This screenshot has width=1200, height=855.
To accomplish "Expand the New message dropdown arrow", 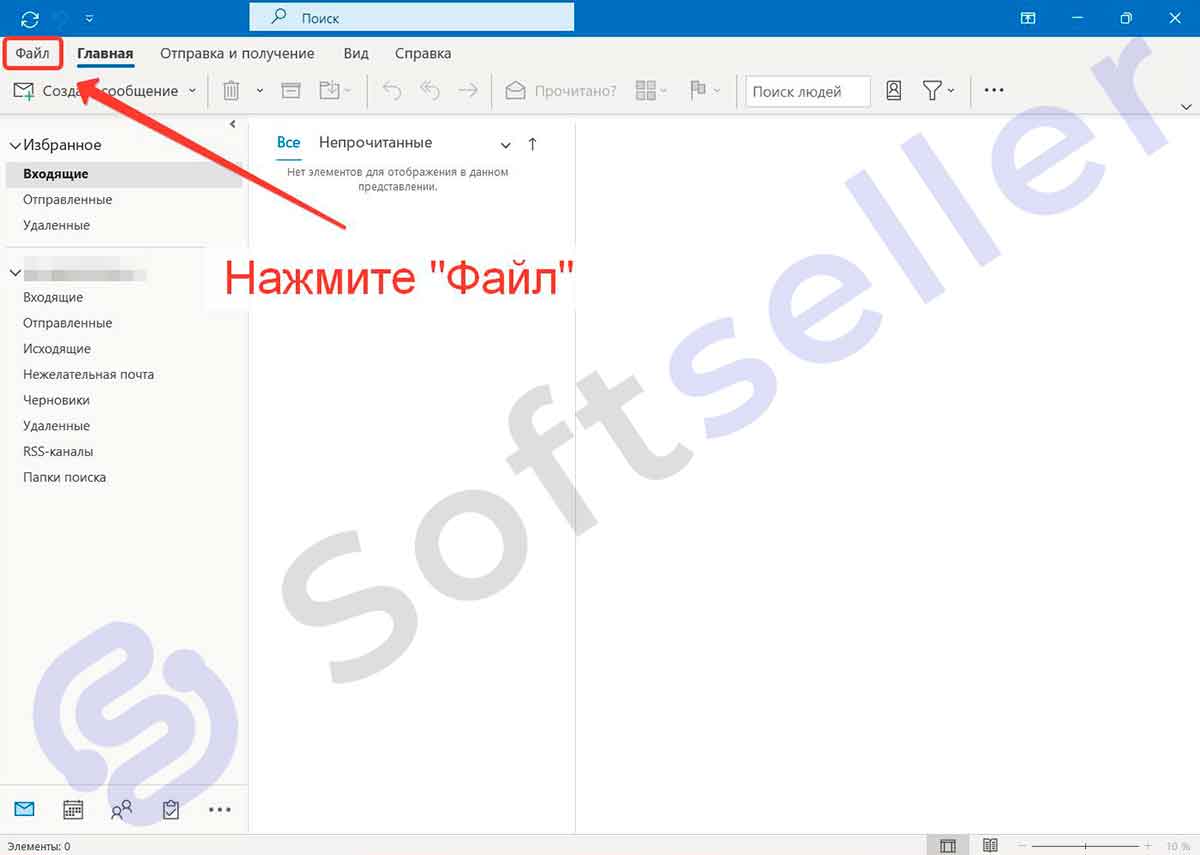I will tap(192, 91).
